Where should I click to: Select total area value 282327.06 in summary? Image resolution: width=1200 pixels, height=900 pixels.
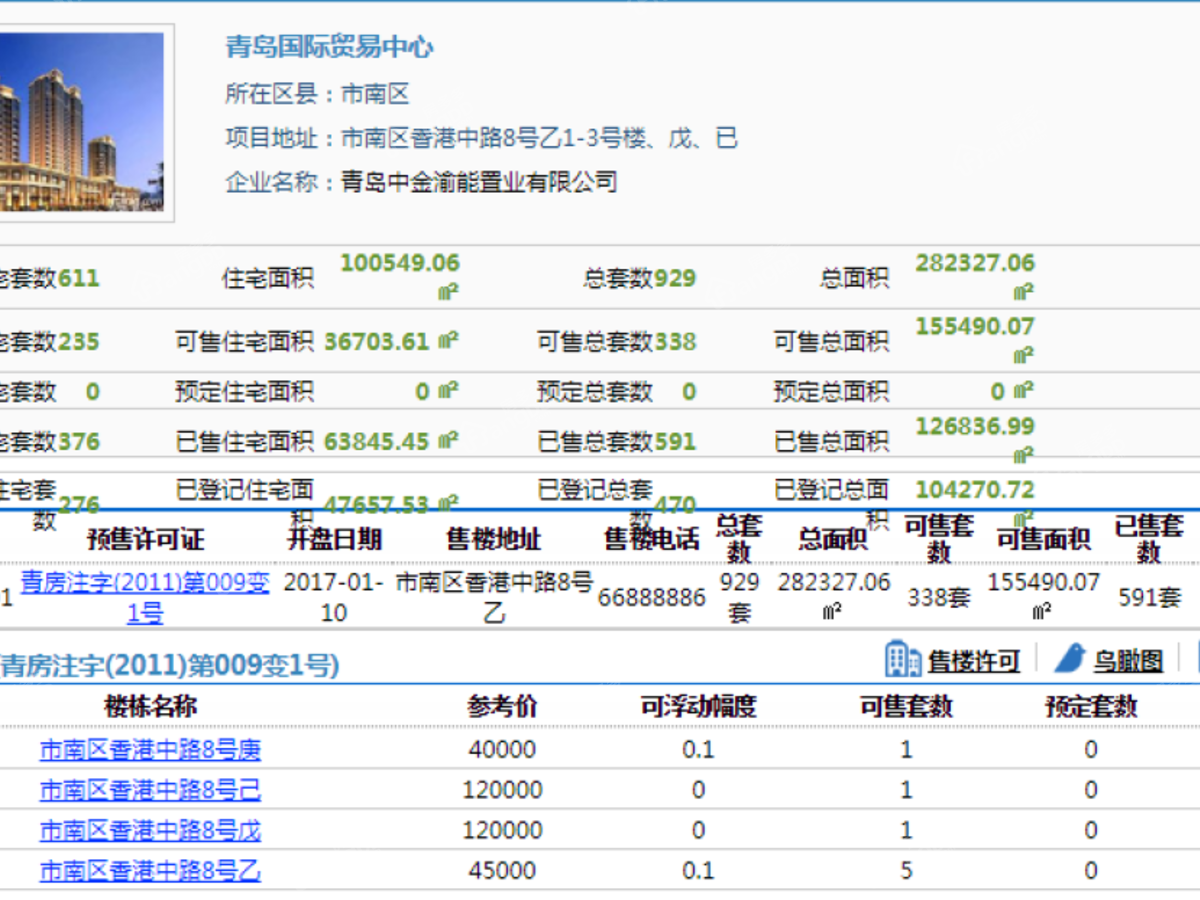(975, 263)
